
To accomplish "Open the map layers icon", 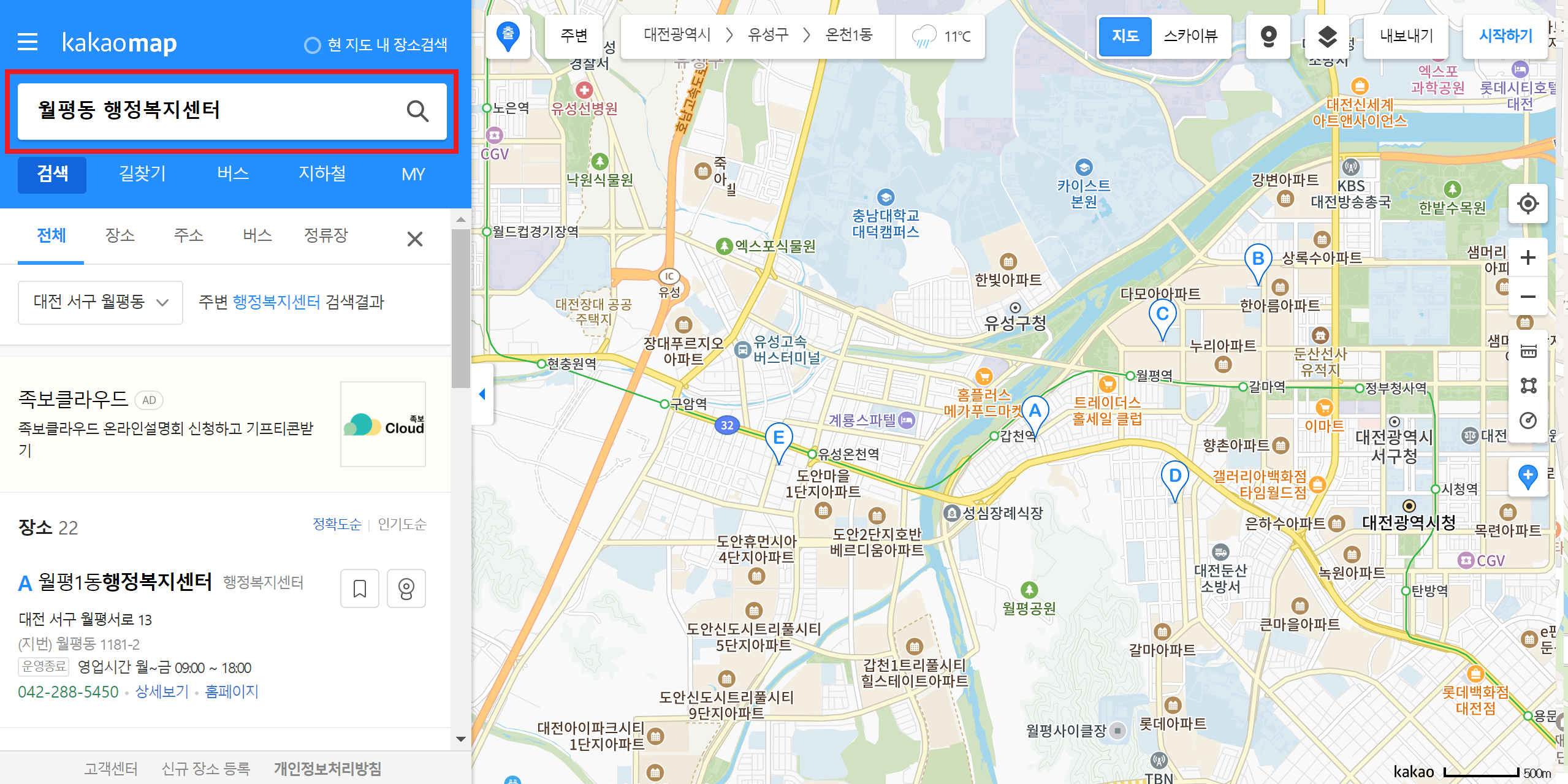I will tap(1327, 37).
